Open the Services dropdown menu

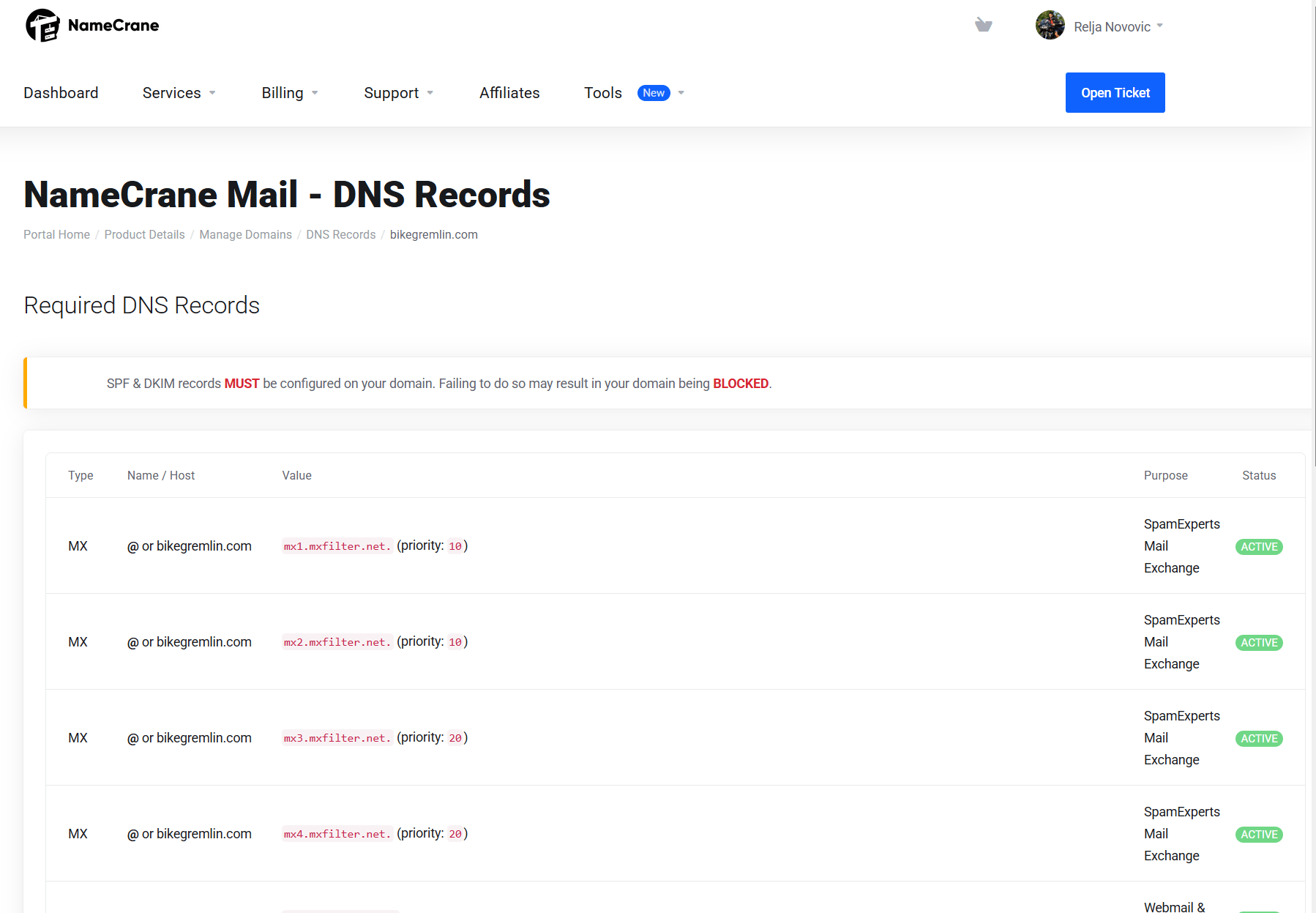tap(179, 93)
